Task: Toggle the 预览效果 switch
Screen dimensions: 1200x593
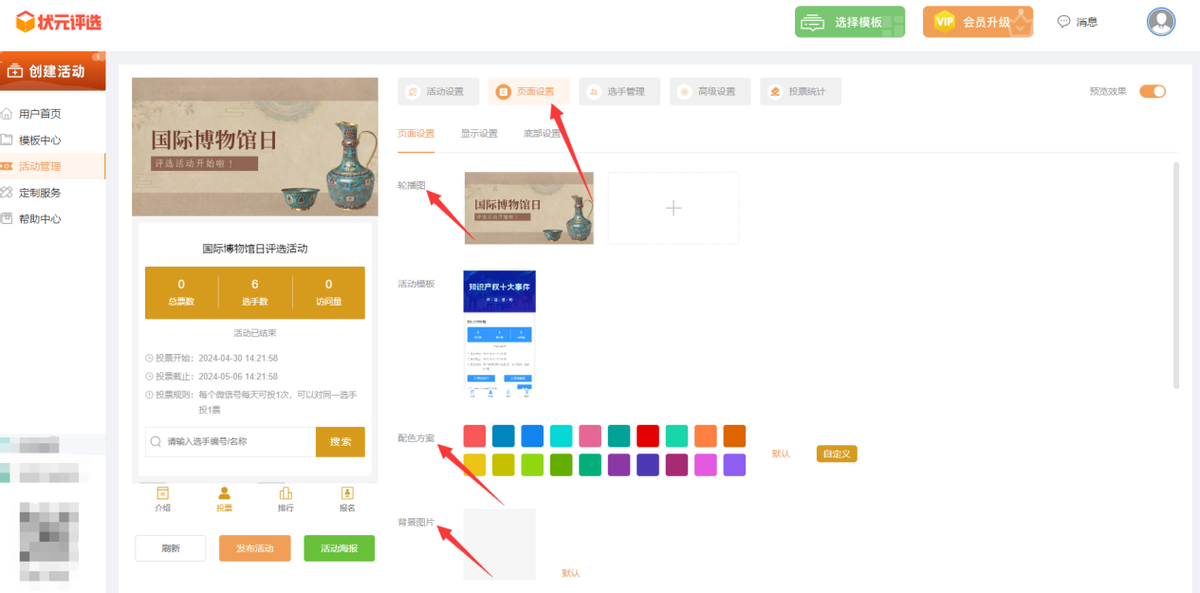Action: (1152, 91)
